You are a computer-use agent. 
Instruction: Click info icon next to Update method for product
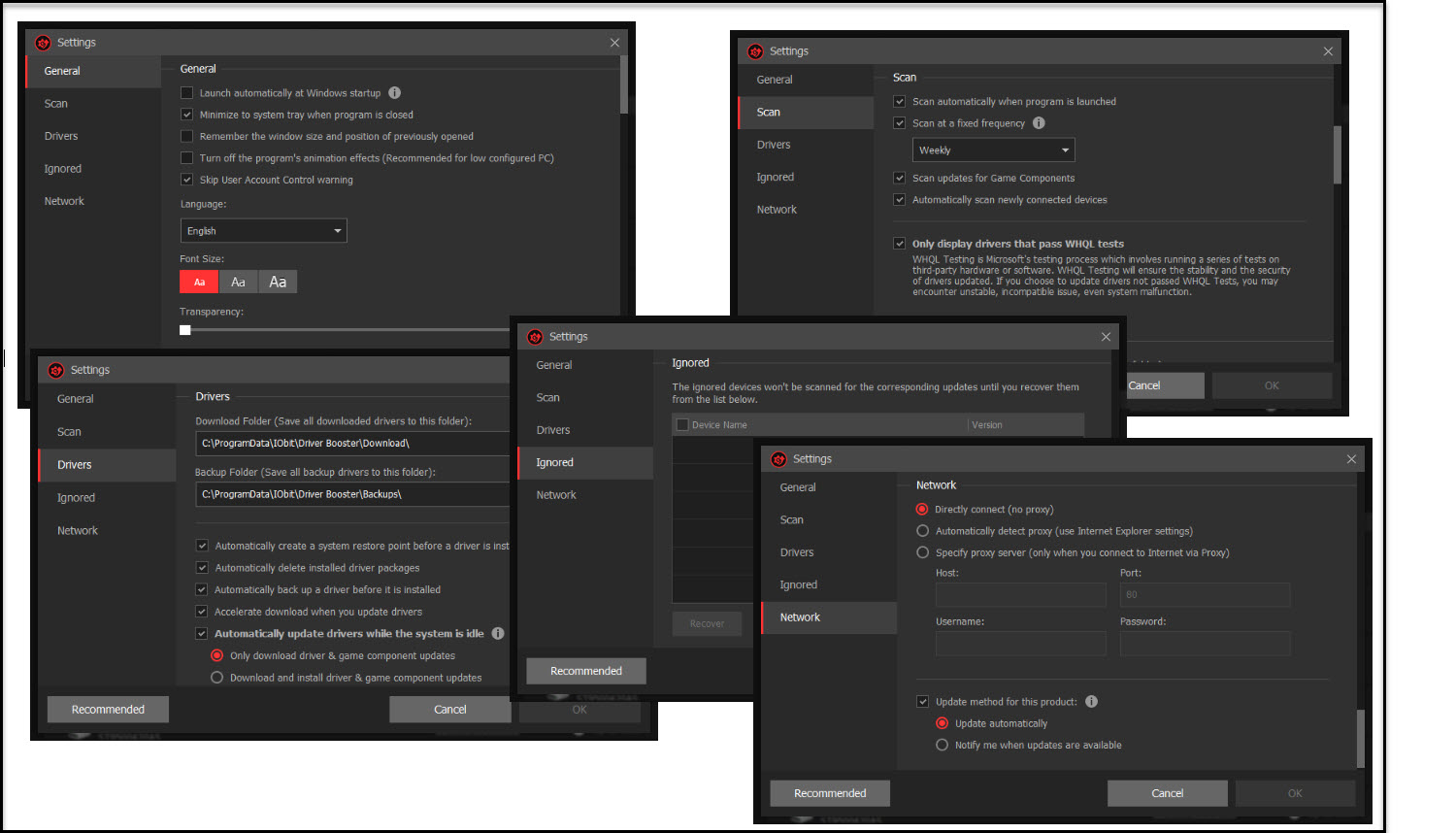1091,702
